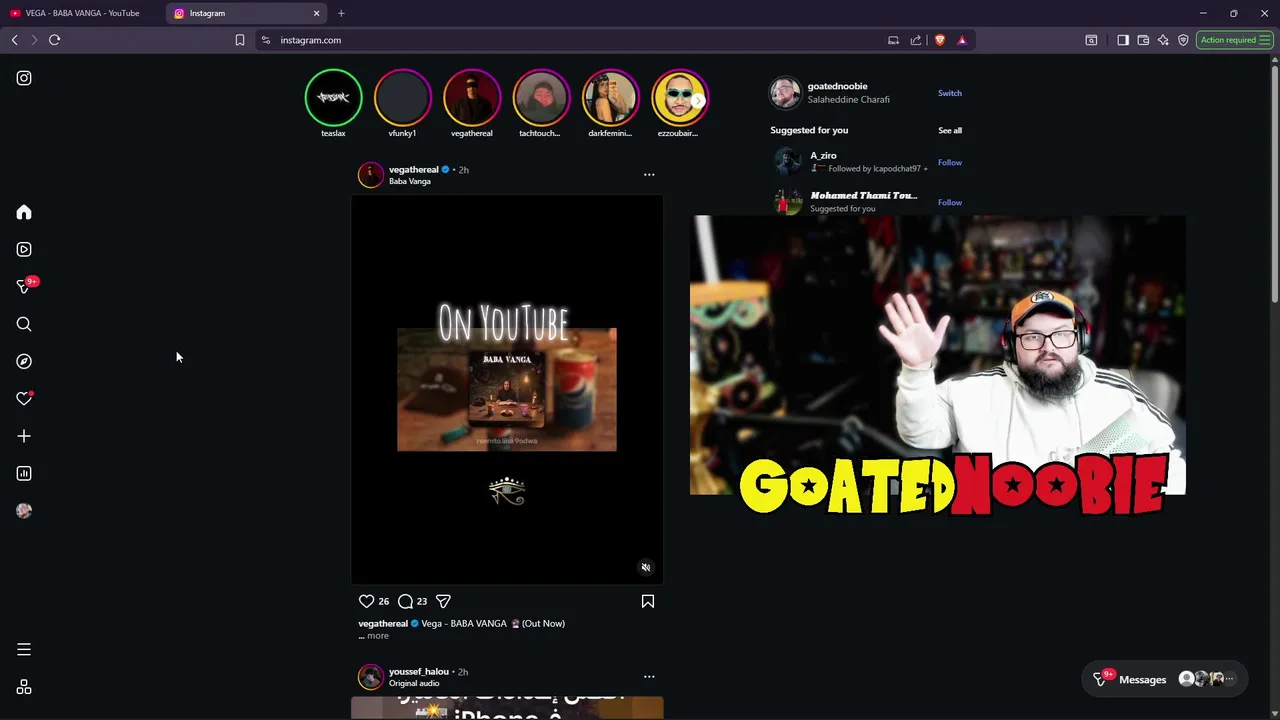Screen dimensions: 1280x720
Task: Follow Mohamed Thami Tou
Action: (x=950, y=202)
